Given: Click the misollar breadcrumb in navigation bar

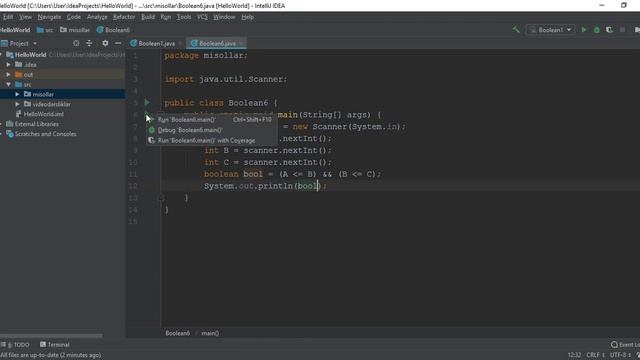Looking at the screenshot, I should pos(75,30).
